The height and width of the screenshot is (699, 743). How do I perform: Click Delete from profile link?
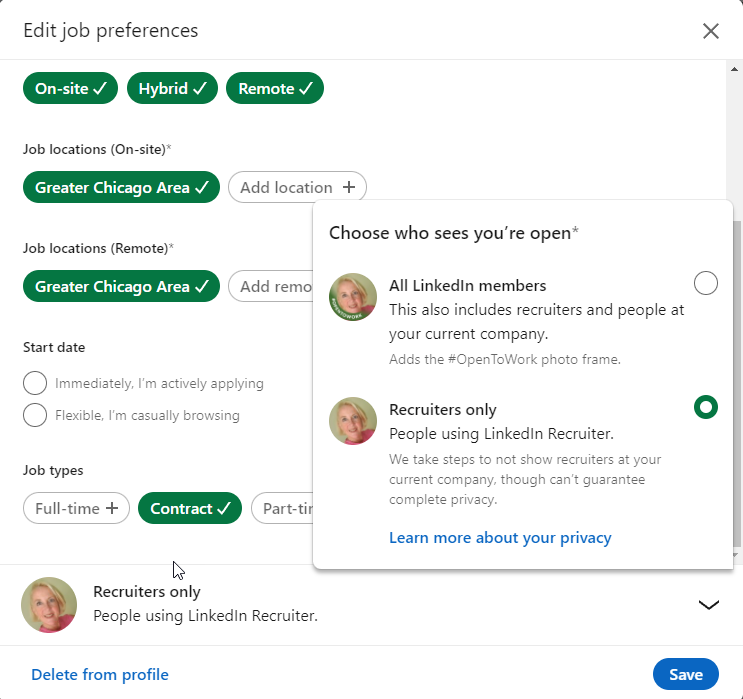pos(100,674)
